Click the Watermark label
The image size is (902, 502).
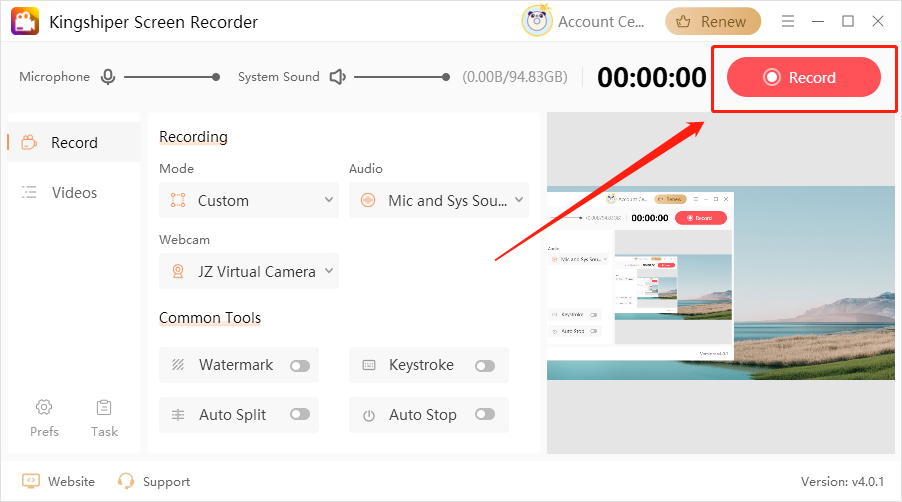(236, 365)
